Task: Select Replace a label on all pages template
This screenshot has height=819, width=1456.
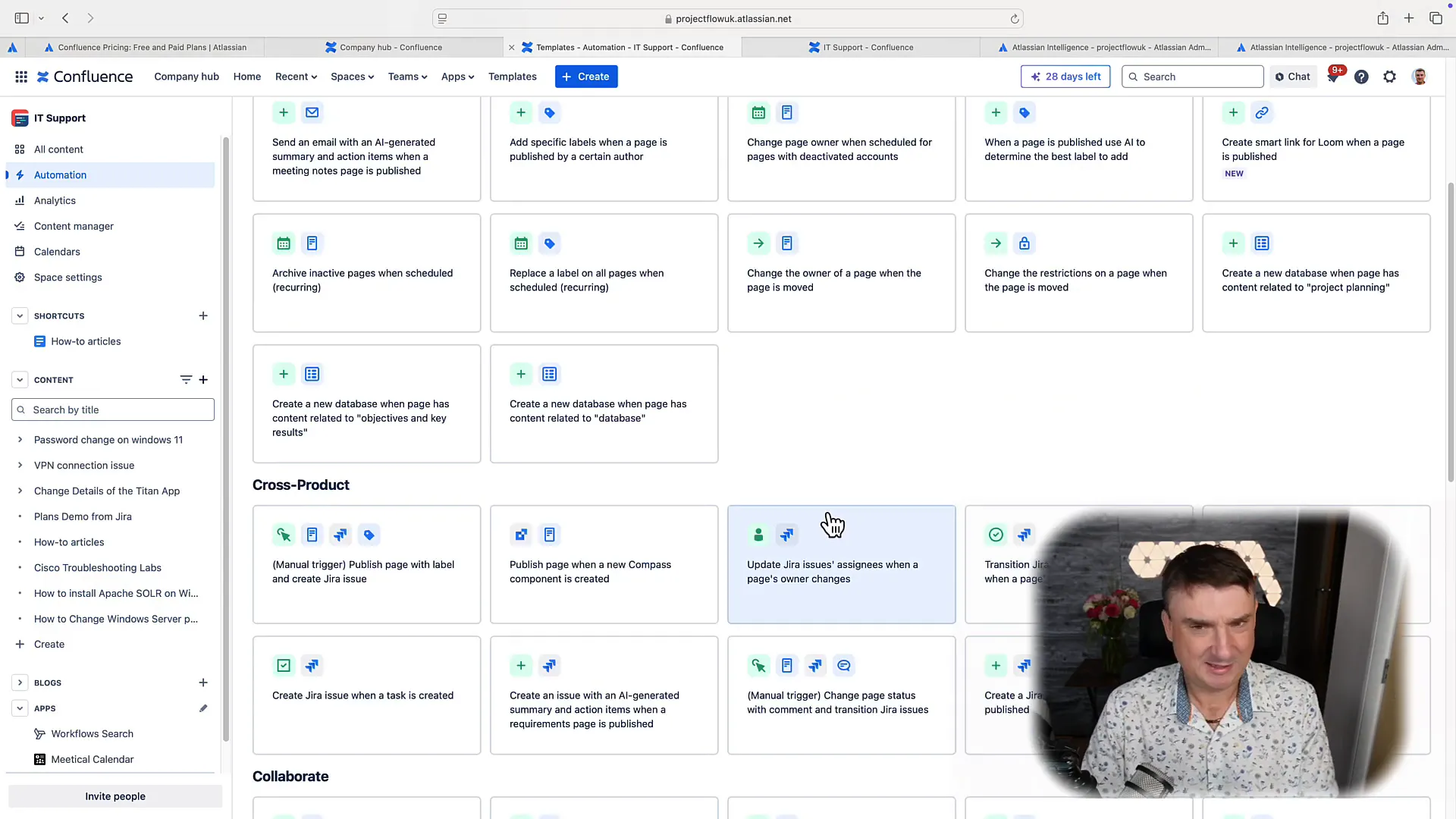Action: pos(604,273)
